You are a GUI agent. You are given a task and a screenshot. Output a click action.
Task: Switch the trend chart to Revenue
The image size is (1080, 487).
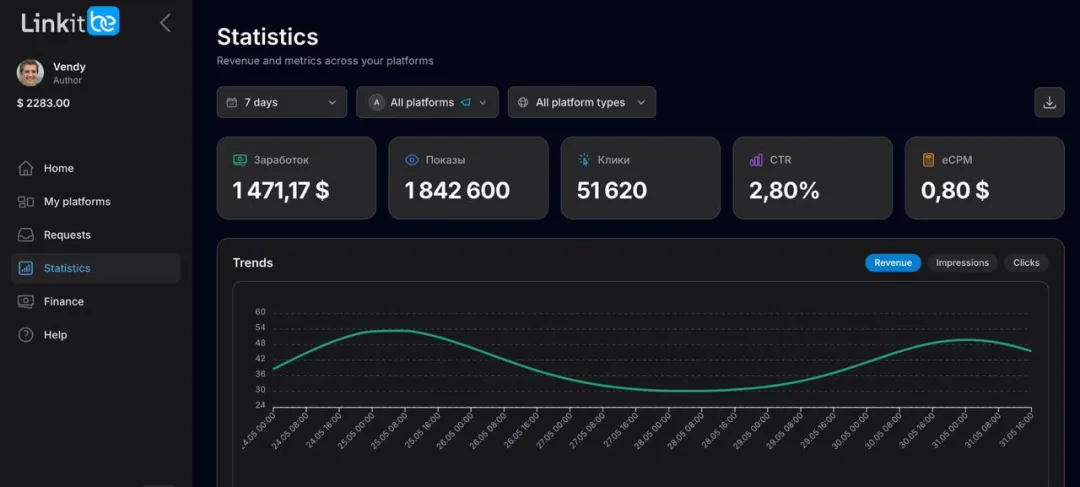pyautogui.click(x=893, y=262)
